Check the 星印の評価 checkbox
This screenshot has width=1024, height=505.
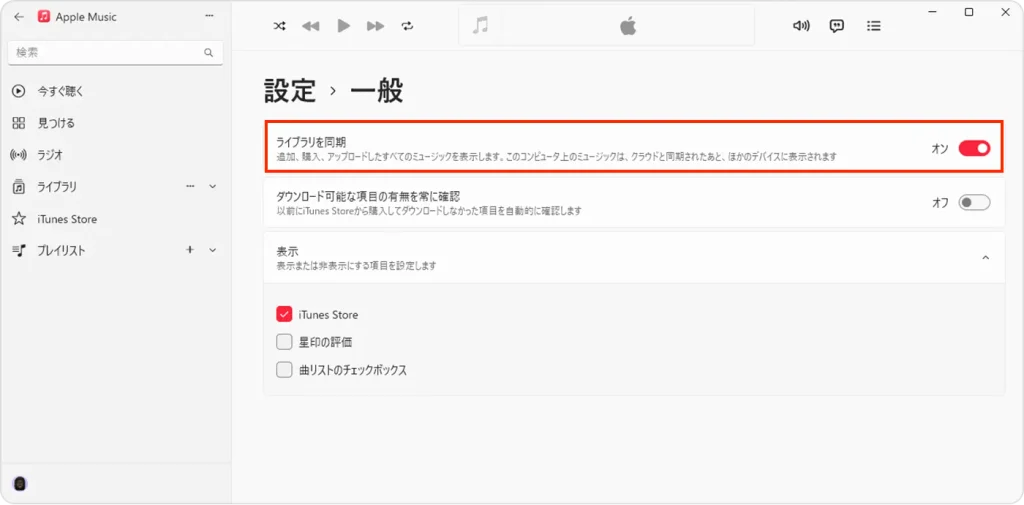tap(284, 342)
